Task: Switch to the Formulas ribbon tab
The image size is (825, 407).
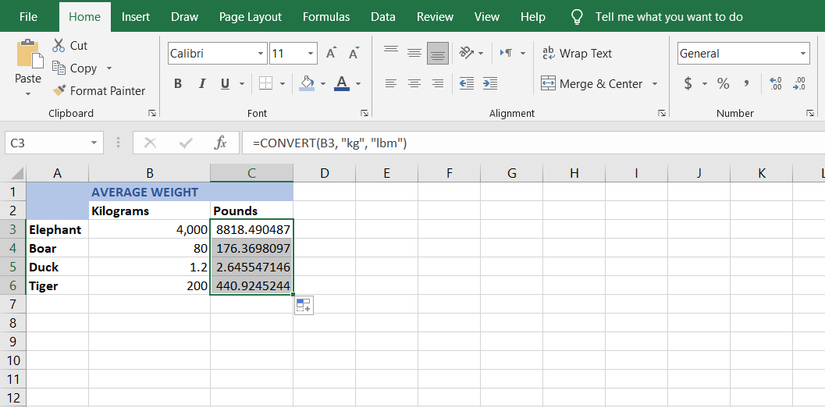Action: [326, 17]
